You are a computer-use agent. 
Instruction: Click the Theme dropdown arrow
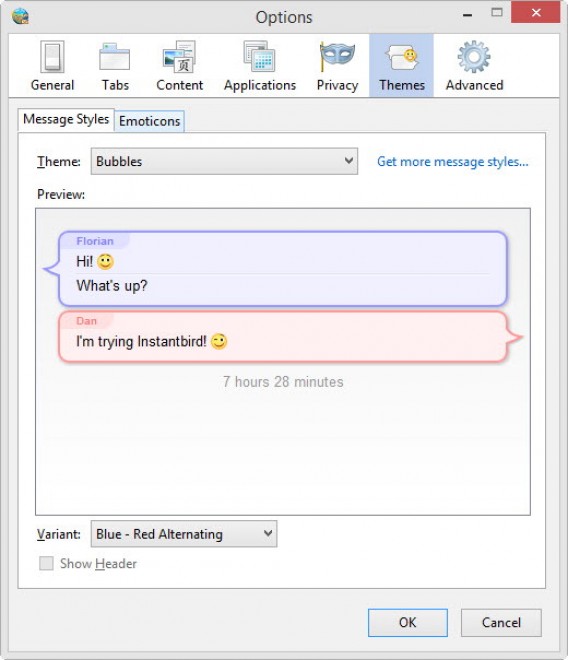click(x=349, y=160)
